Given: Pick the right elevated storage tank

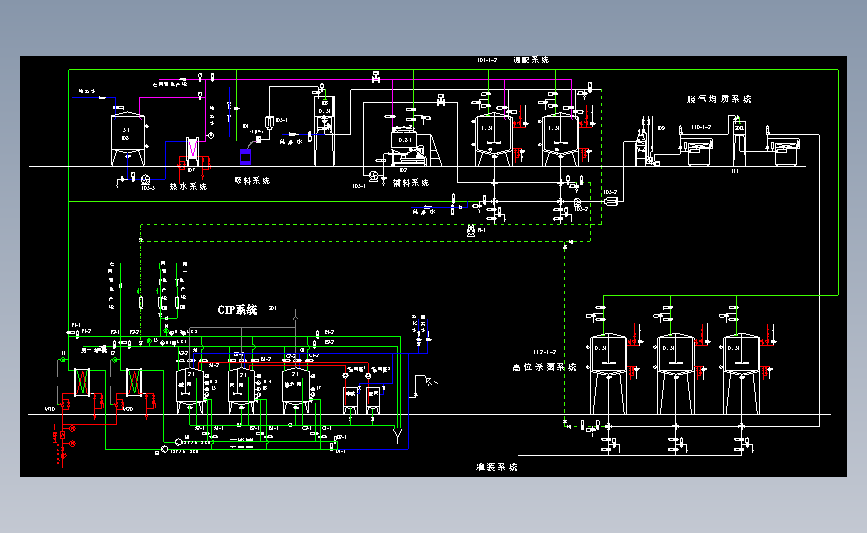Looking at the screenshot, I should (x=741, y=373).
